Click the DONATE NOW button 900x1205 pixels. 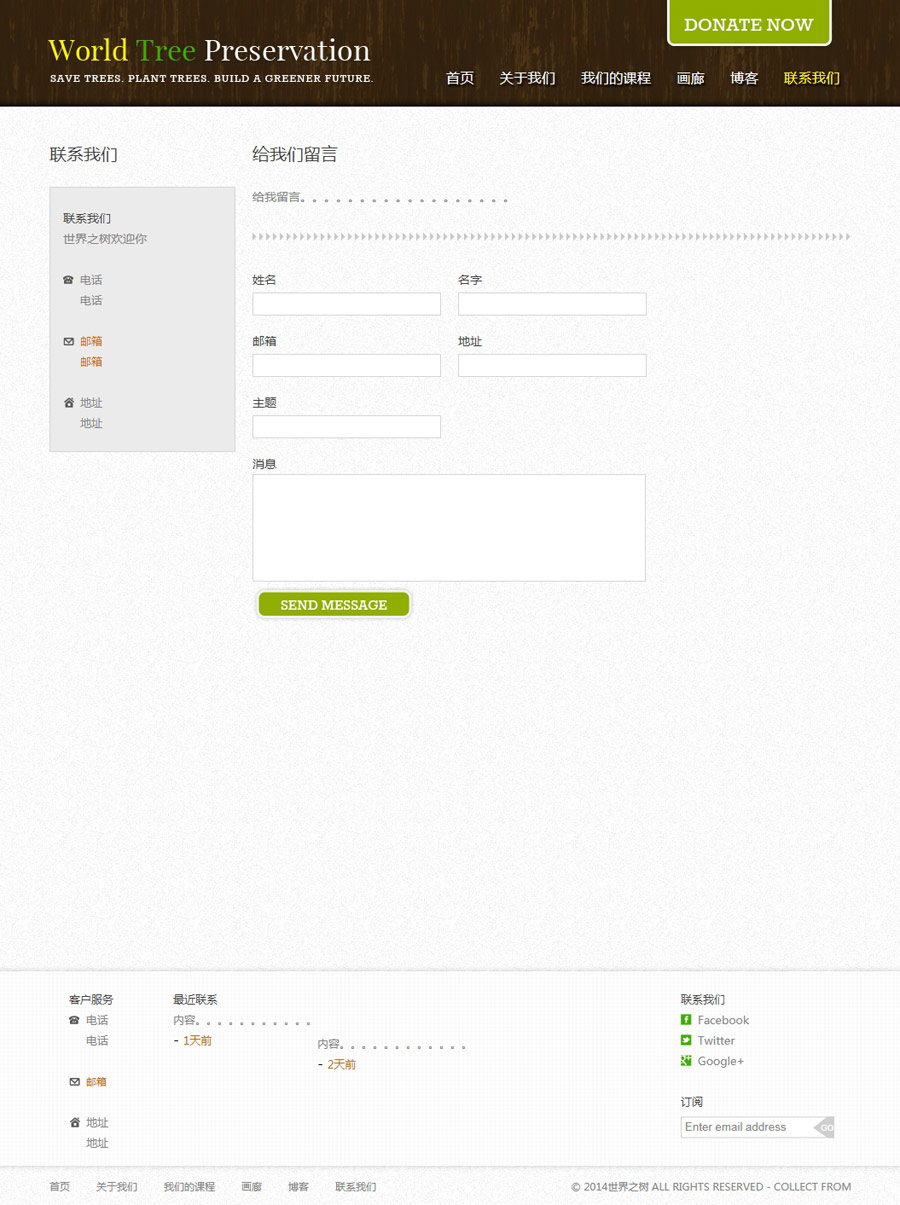[749, 24]
